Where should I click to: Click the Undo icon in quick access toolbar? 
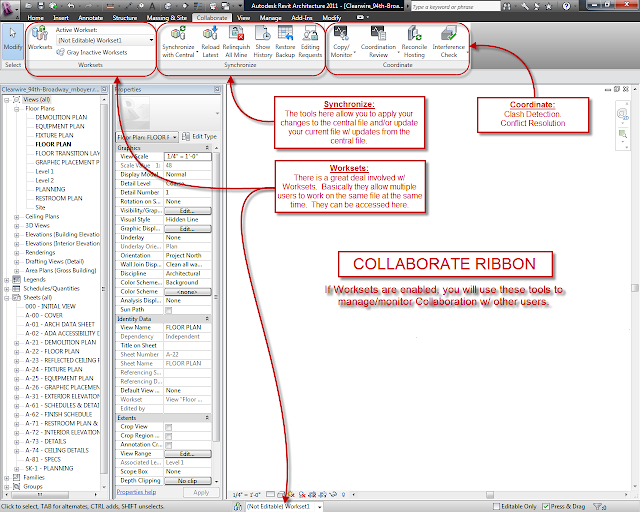click(x=71, y=6)
